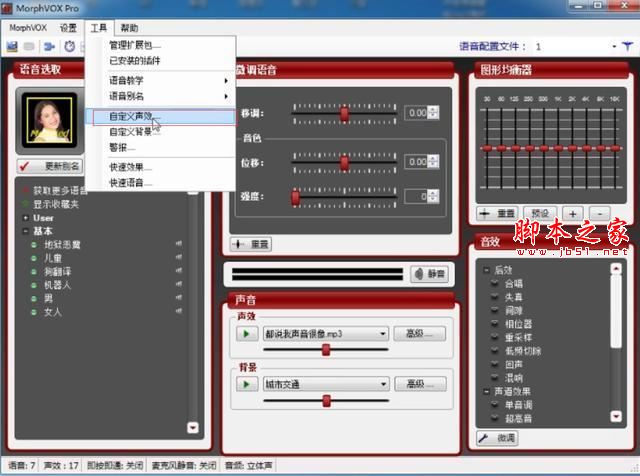Play the 声效 sound effect
Screen dimensions: 640x476
point(247,334)
